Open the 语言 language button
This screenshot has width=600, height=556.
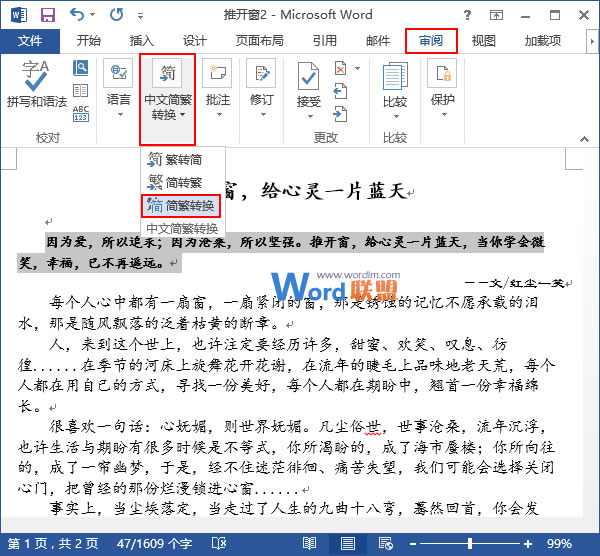118,81
